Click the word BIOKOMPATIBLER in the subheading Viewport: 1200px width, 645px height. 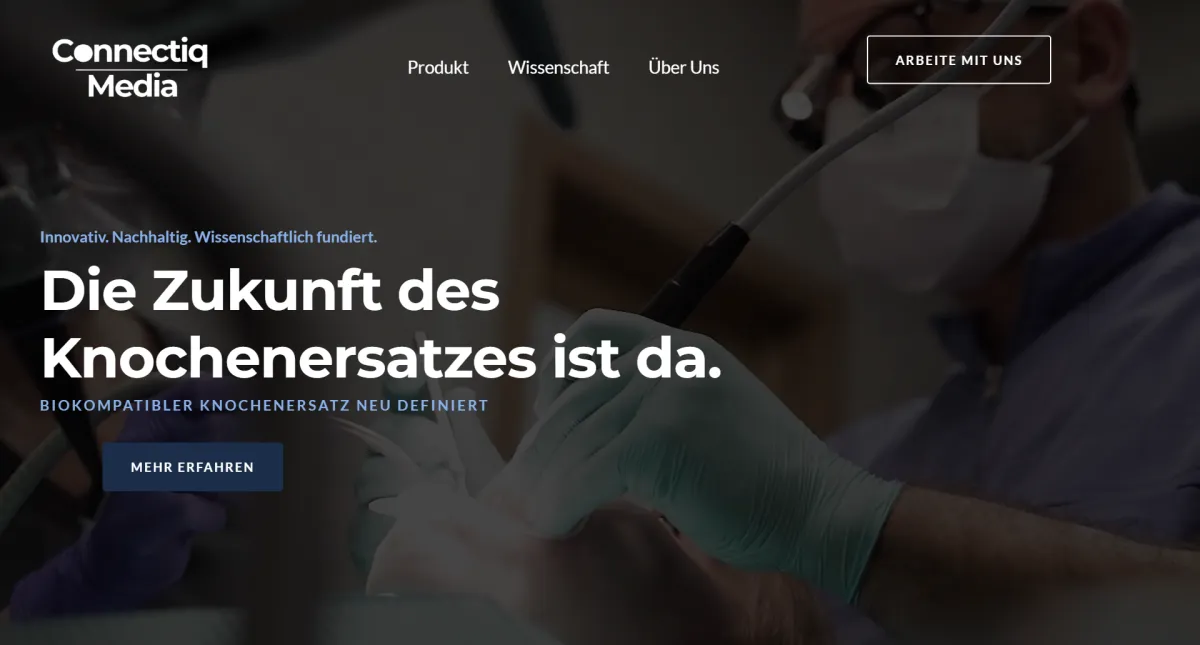click(117, 406)
